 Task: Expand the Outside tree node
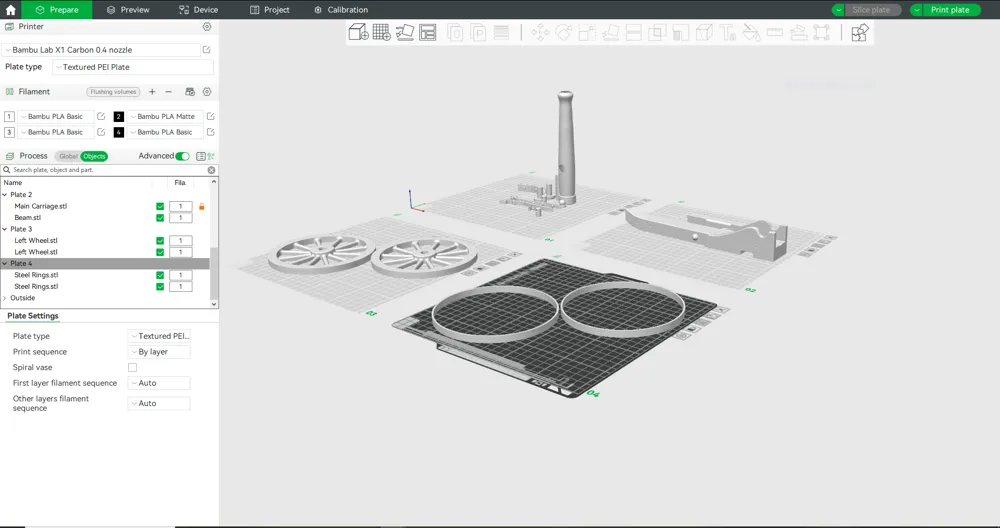[x=5, y=298]
